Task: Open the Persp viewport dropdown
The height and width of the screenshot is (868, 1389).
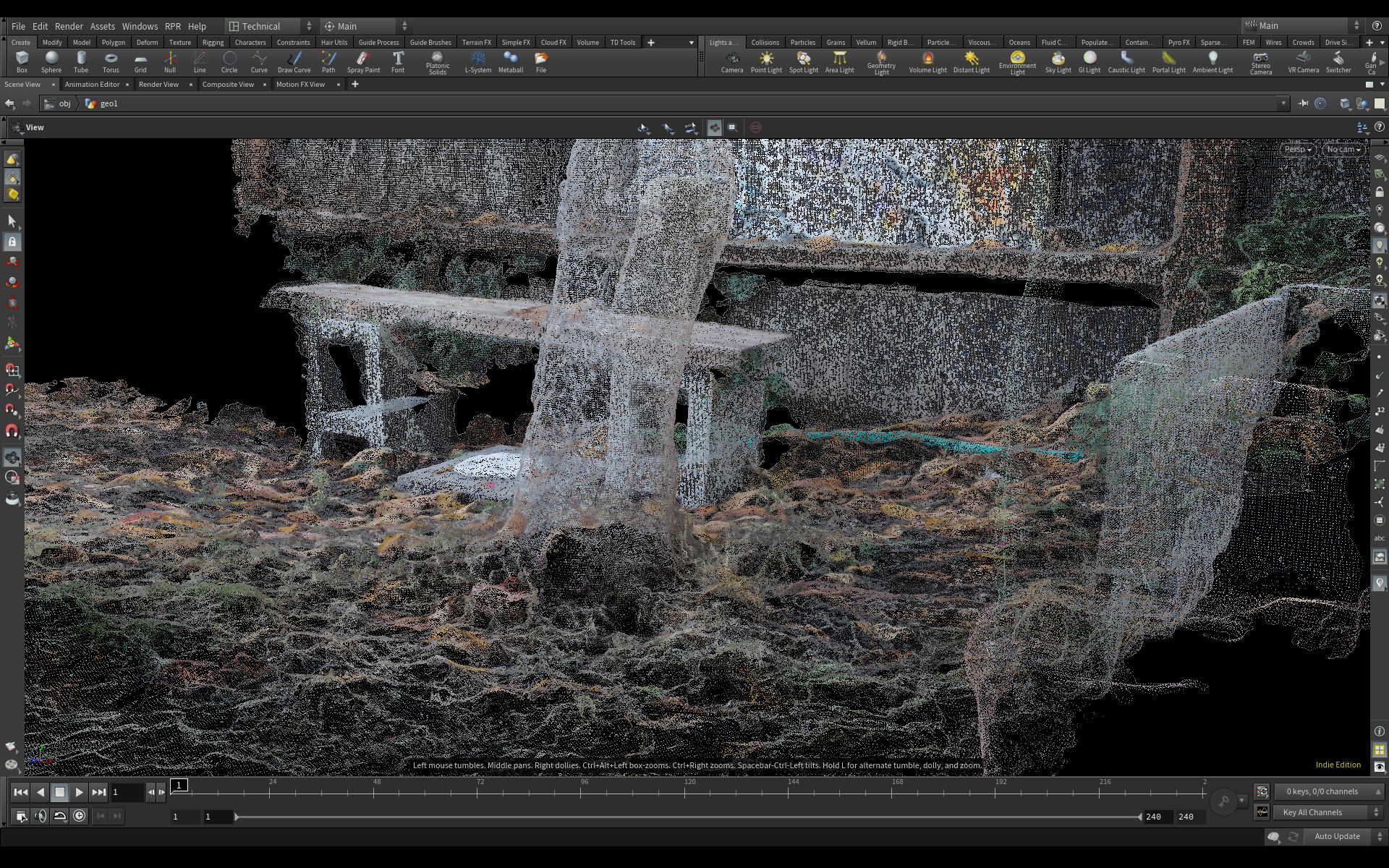Action: (1298, 150)
